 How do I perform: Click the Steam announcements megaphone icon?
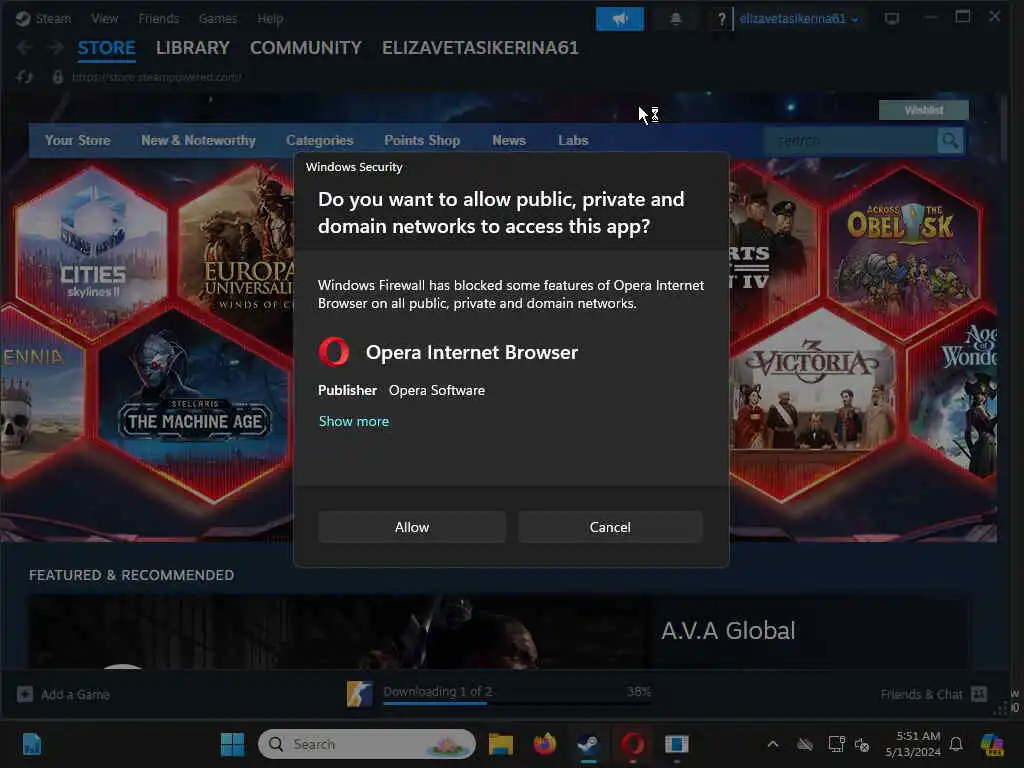pos(619,19)
